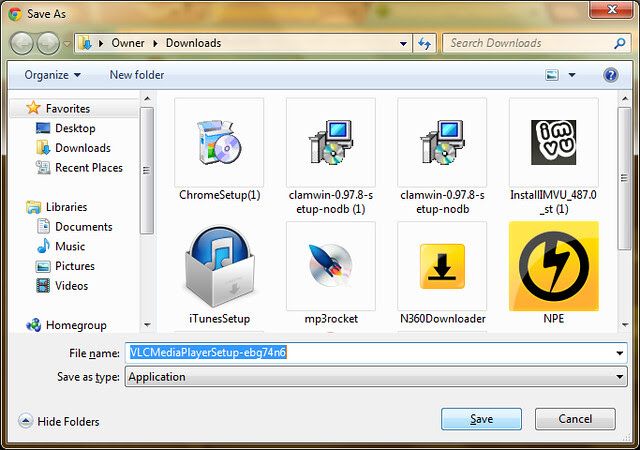Click the Save button

pyautogui.click(x=481, y=419)
